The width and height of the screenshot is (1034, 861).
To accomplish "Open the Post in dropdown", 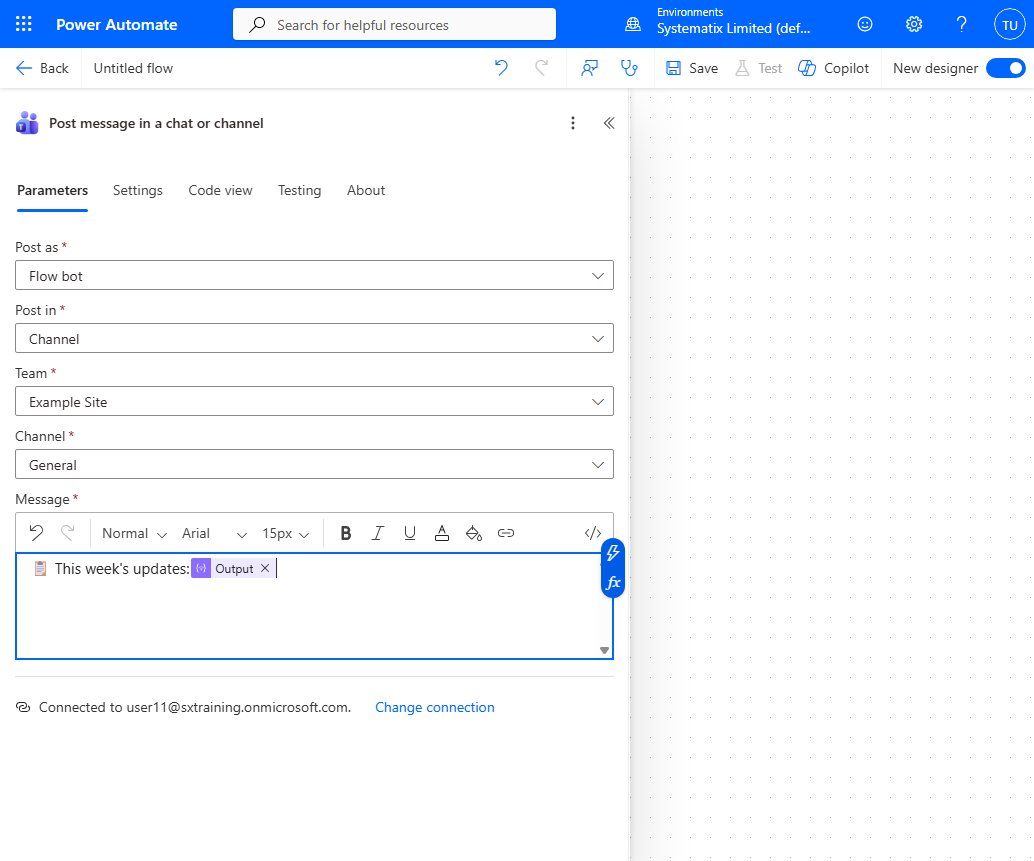I will [x=314, y=338].
